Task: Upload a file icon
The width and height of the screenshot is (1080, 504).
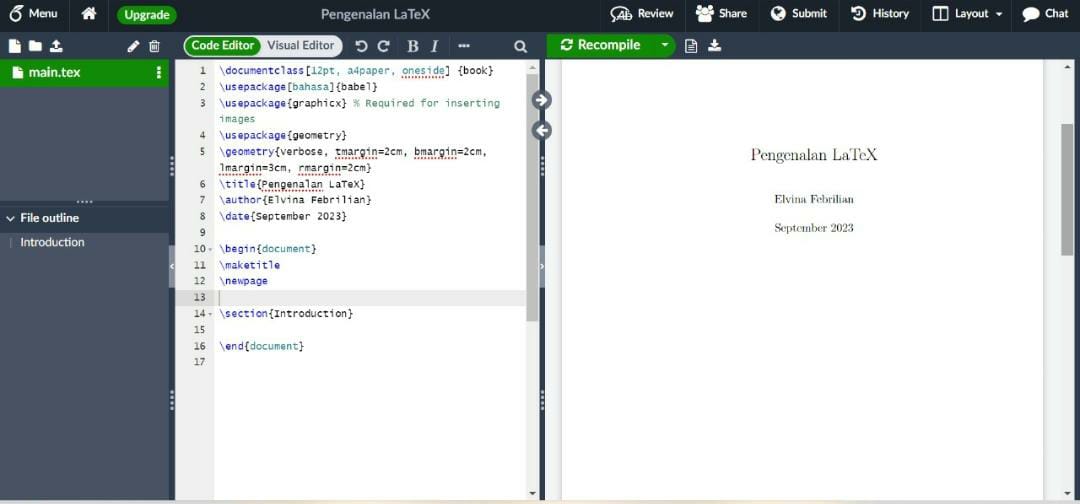Action: [56, 46]
